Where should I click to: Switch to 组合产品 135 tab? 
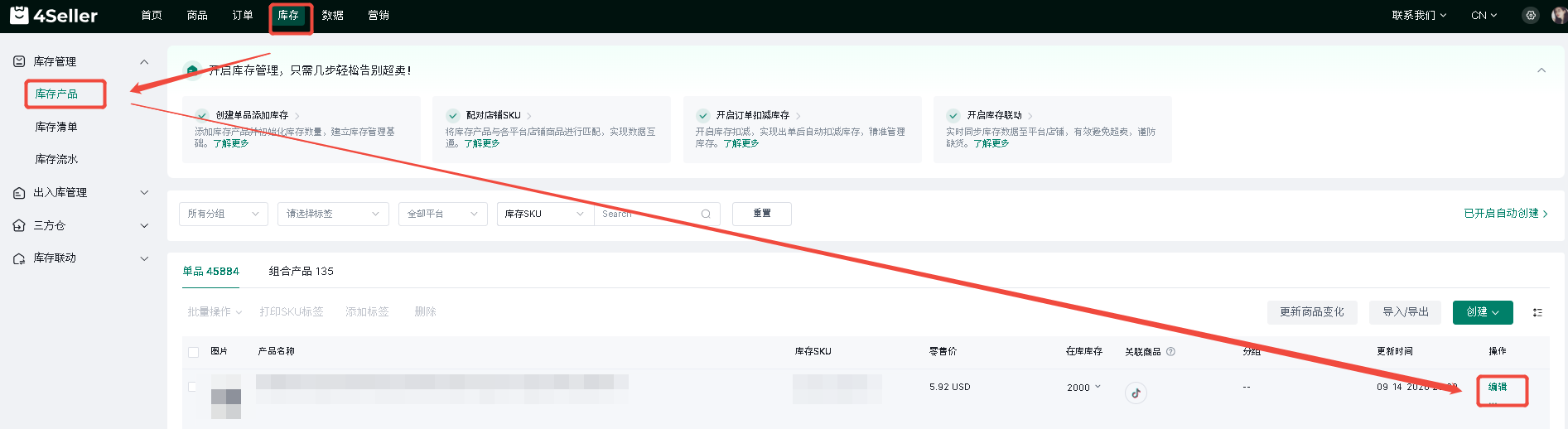302,271
